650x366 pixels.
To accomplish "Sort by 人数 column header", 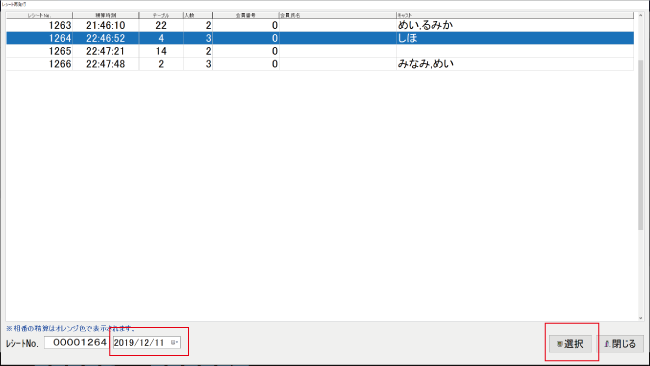I will (198, 15).
